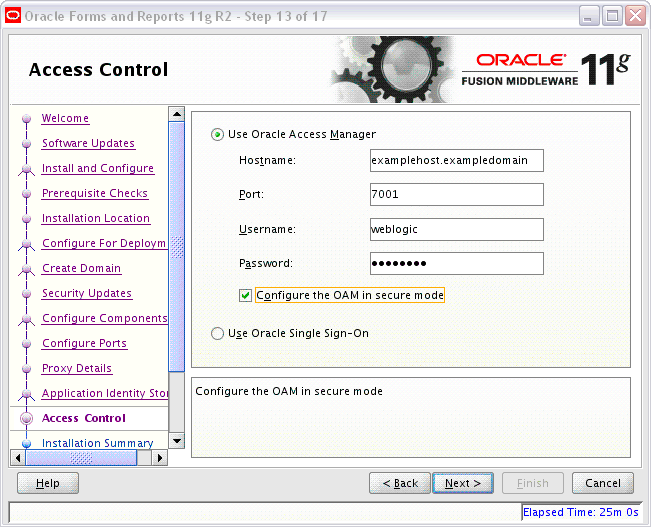Click the Installation Summary step bullet icon
651x527 pixels.
click(27, 444)
